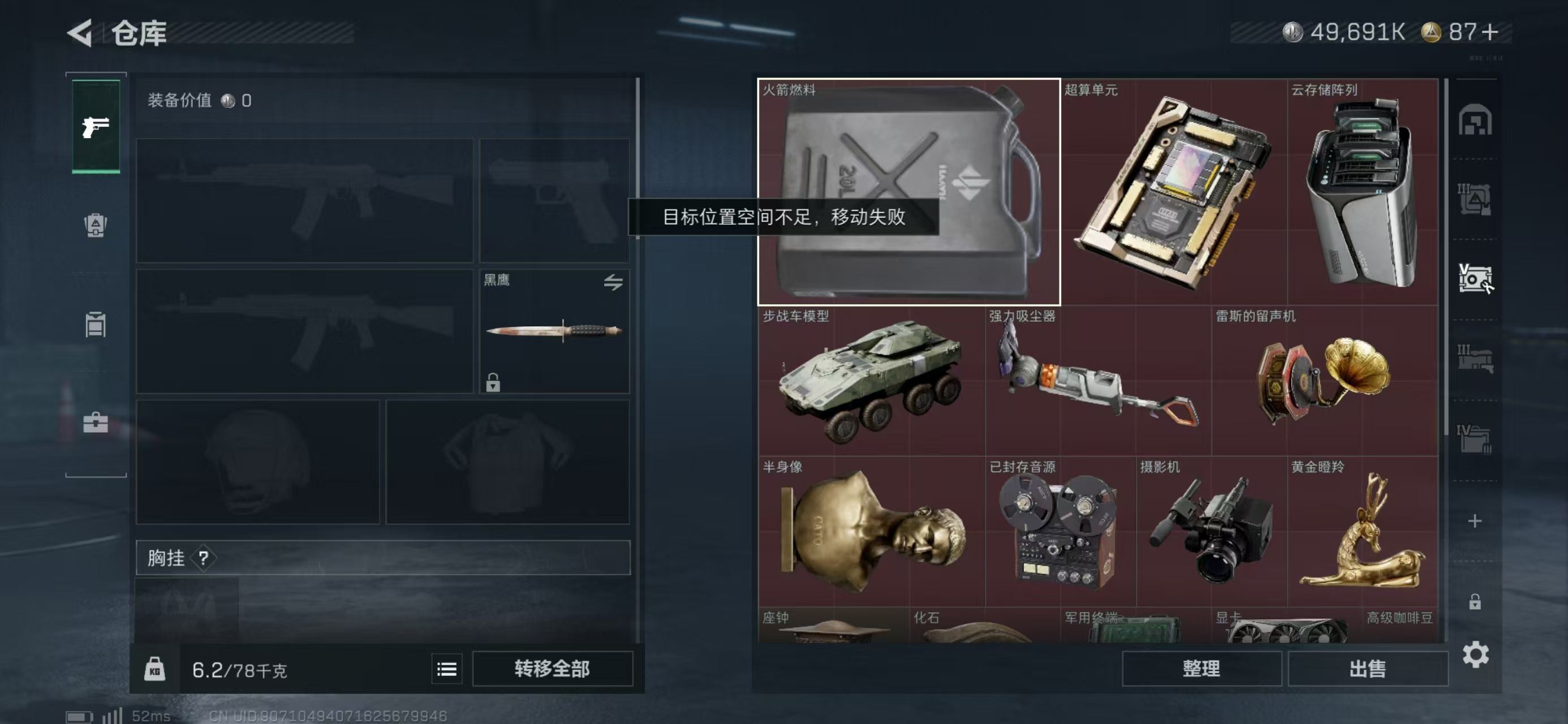Select the 黄金瞪羚 golden gazelle item
Viewport: 1568px width, 724px height.
click(x=1362, y=531)
